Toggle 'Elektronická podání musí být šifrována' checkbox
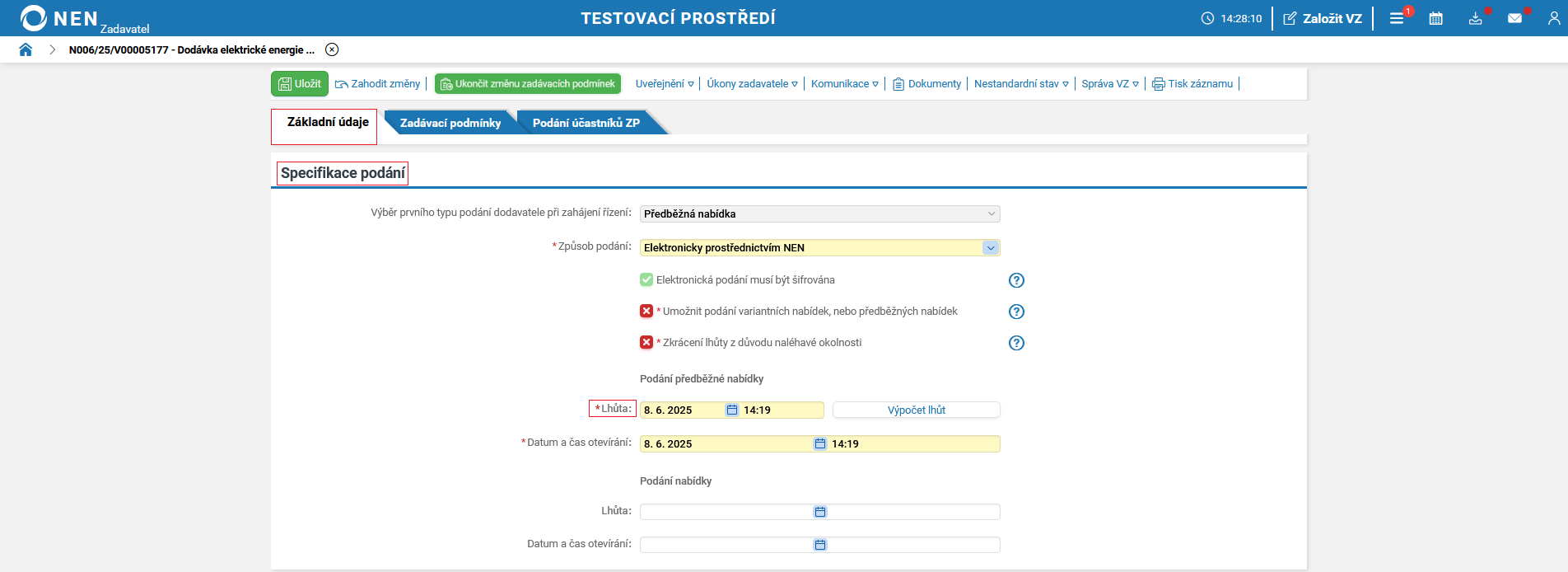The width and height of the screenshot is (1568, 572). (x=646, y=280)
